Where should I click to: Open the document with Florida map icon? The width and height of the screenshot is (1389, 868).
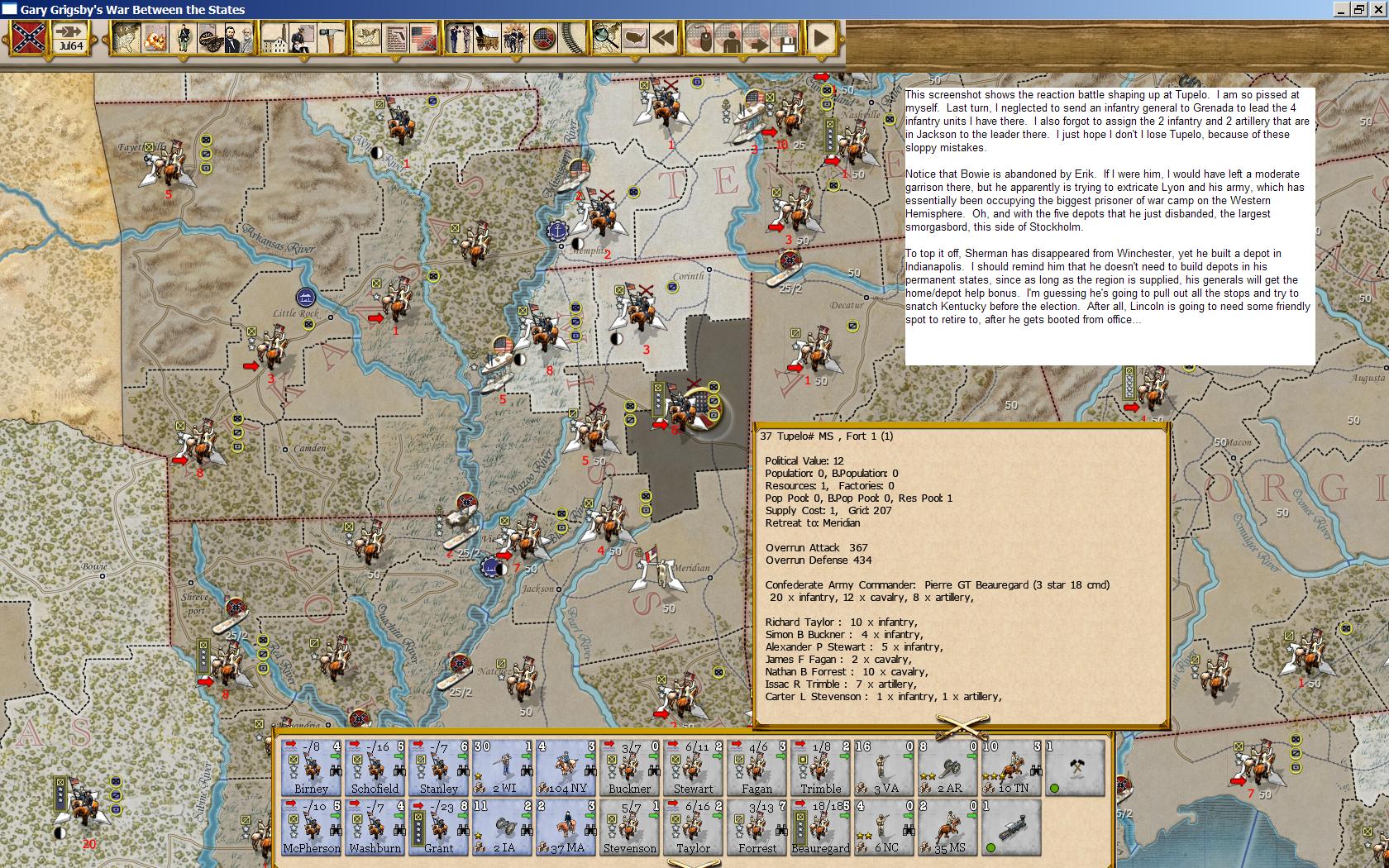(x=395, y=38)
